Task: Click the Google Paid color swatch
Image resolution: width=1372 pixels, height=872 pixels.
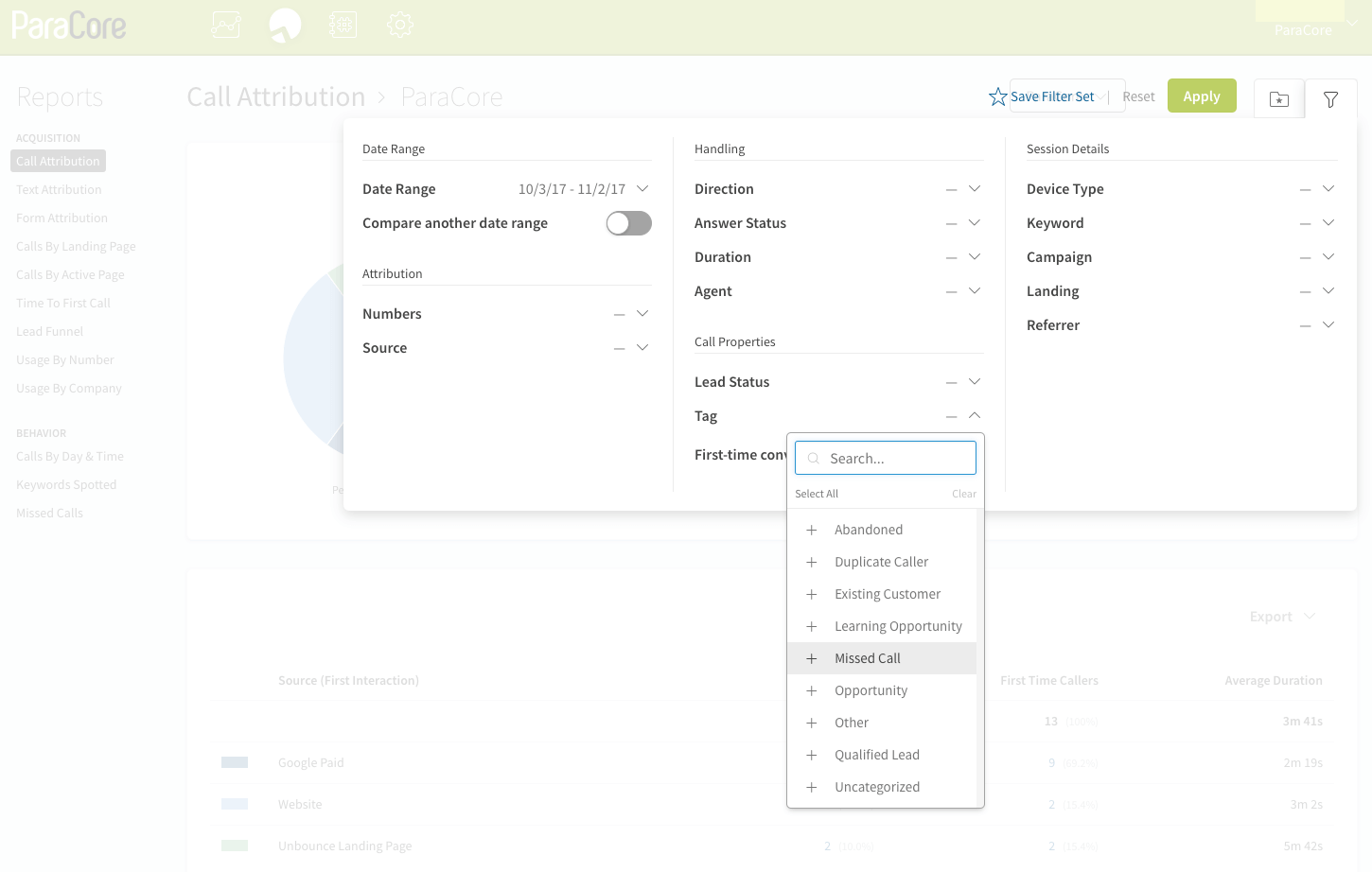Action: click(235, 762)
